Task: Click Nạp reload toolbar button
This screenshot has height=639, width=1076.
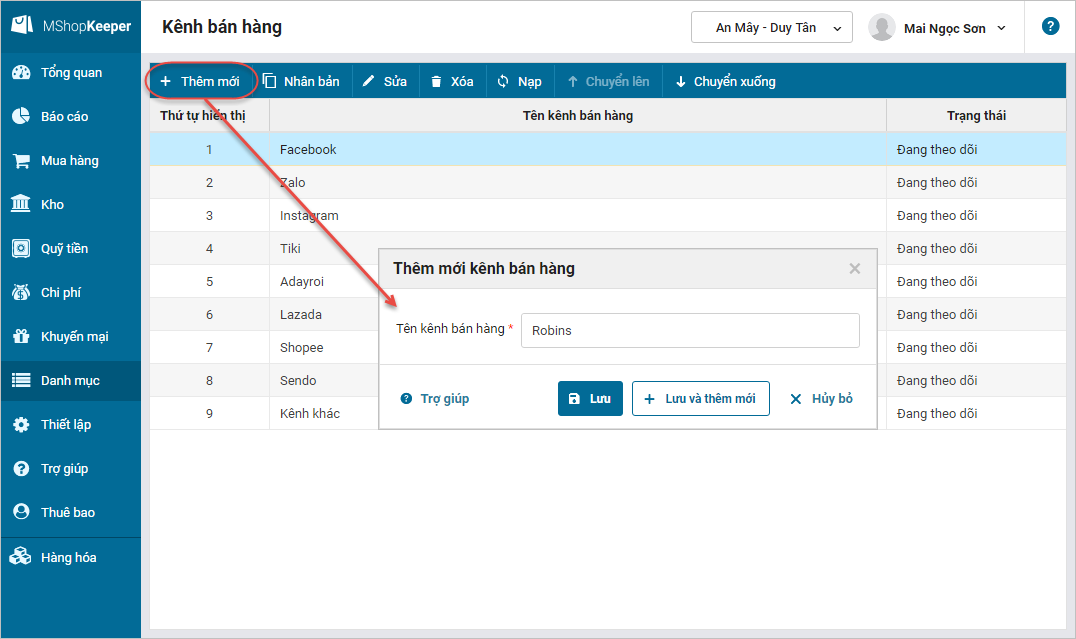Action: tap(519, 82)
